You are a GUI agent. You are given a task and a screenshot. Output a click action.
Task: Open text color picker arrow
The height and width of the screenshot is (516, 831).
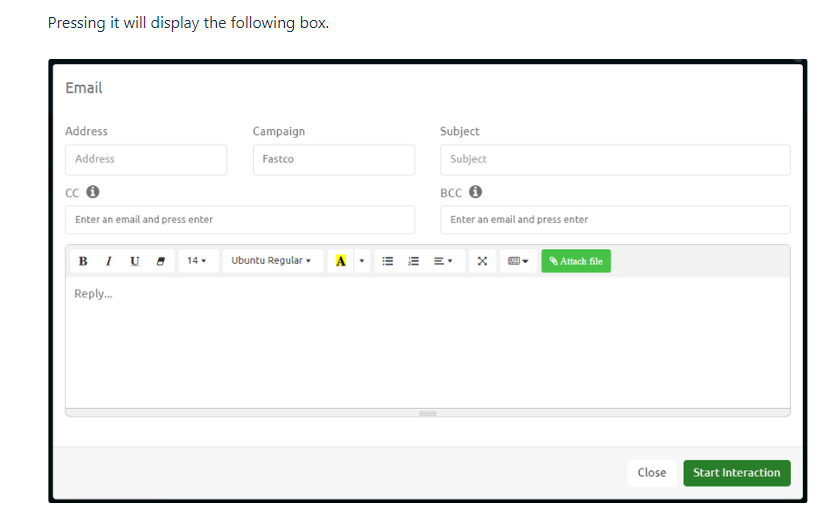[361, 261]
